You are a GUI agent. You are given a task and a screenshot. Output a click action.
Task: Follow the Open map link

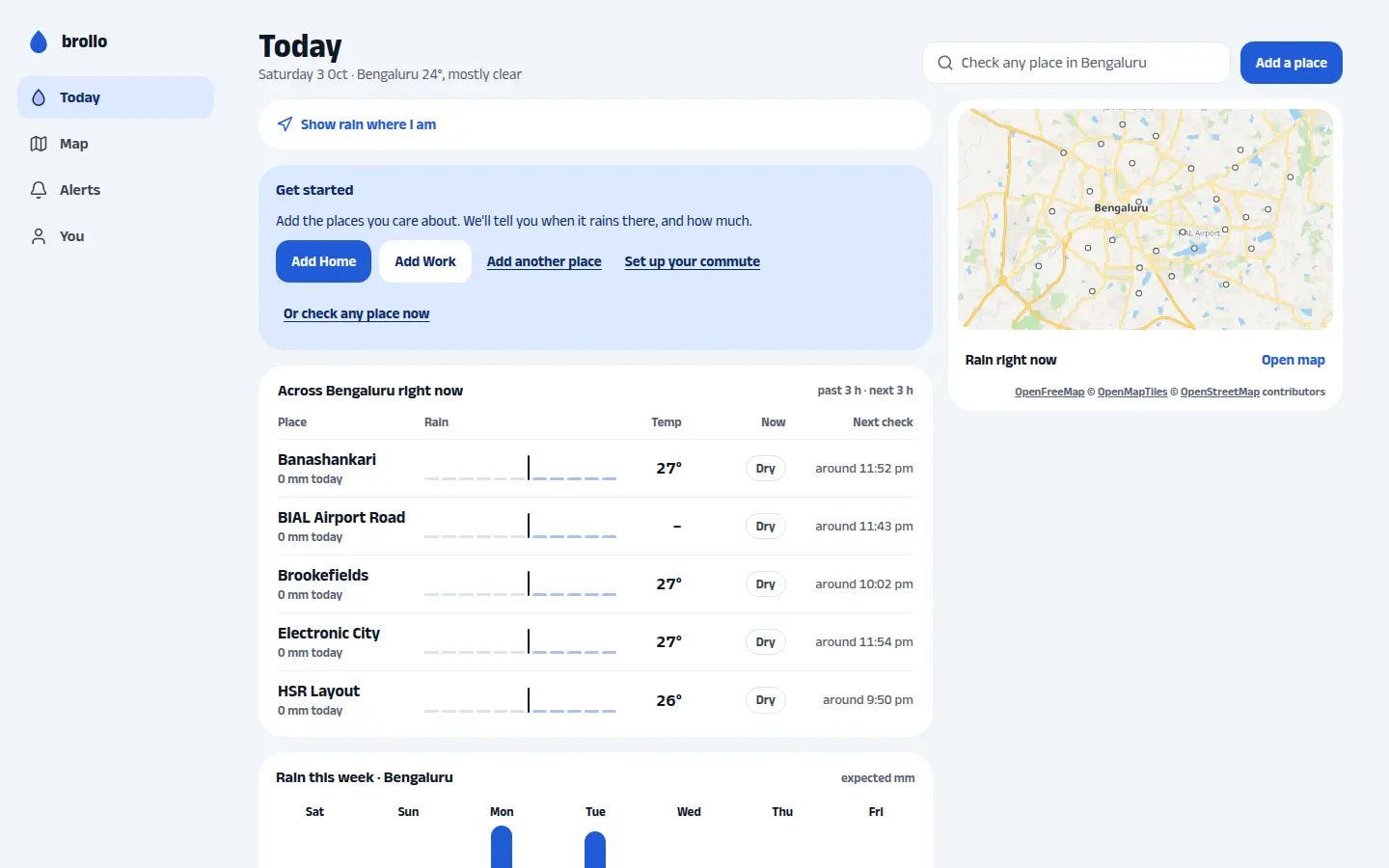1293,360
